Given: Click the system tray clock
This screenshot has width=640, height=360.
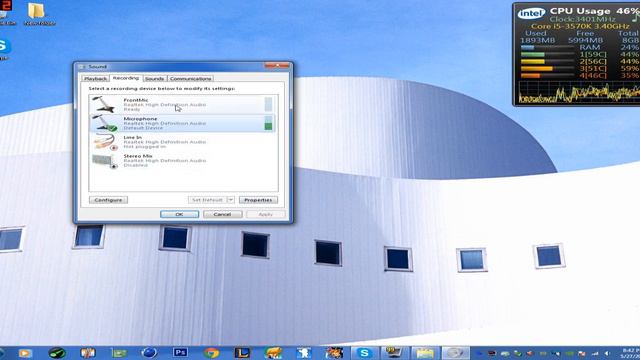Looking at the screenshot, I should coord(631,353).
